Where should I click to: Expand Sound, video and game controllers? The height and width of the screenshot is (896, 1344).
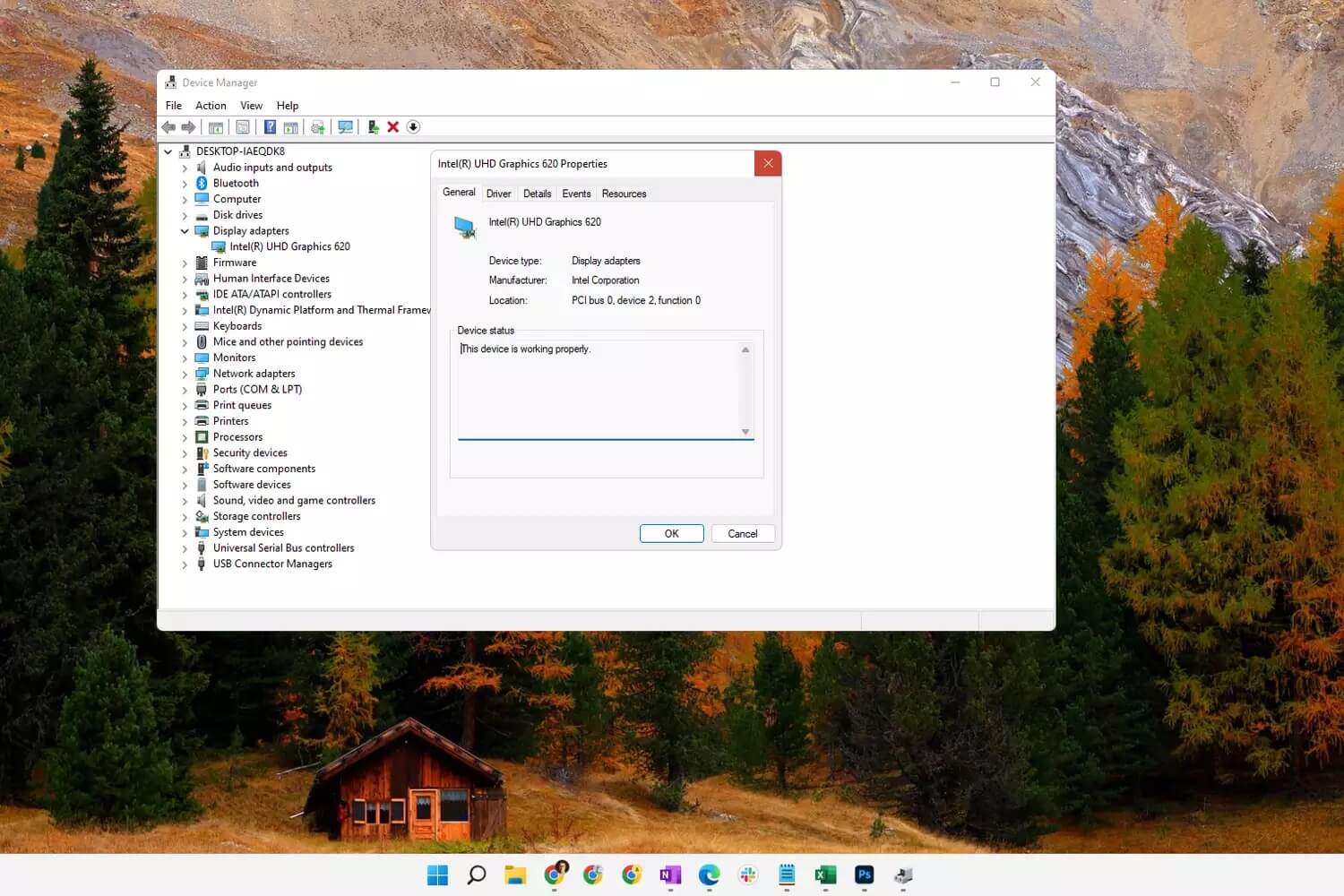[x=185, y=501]
